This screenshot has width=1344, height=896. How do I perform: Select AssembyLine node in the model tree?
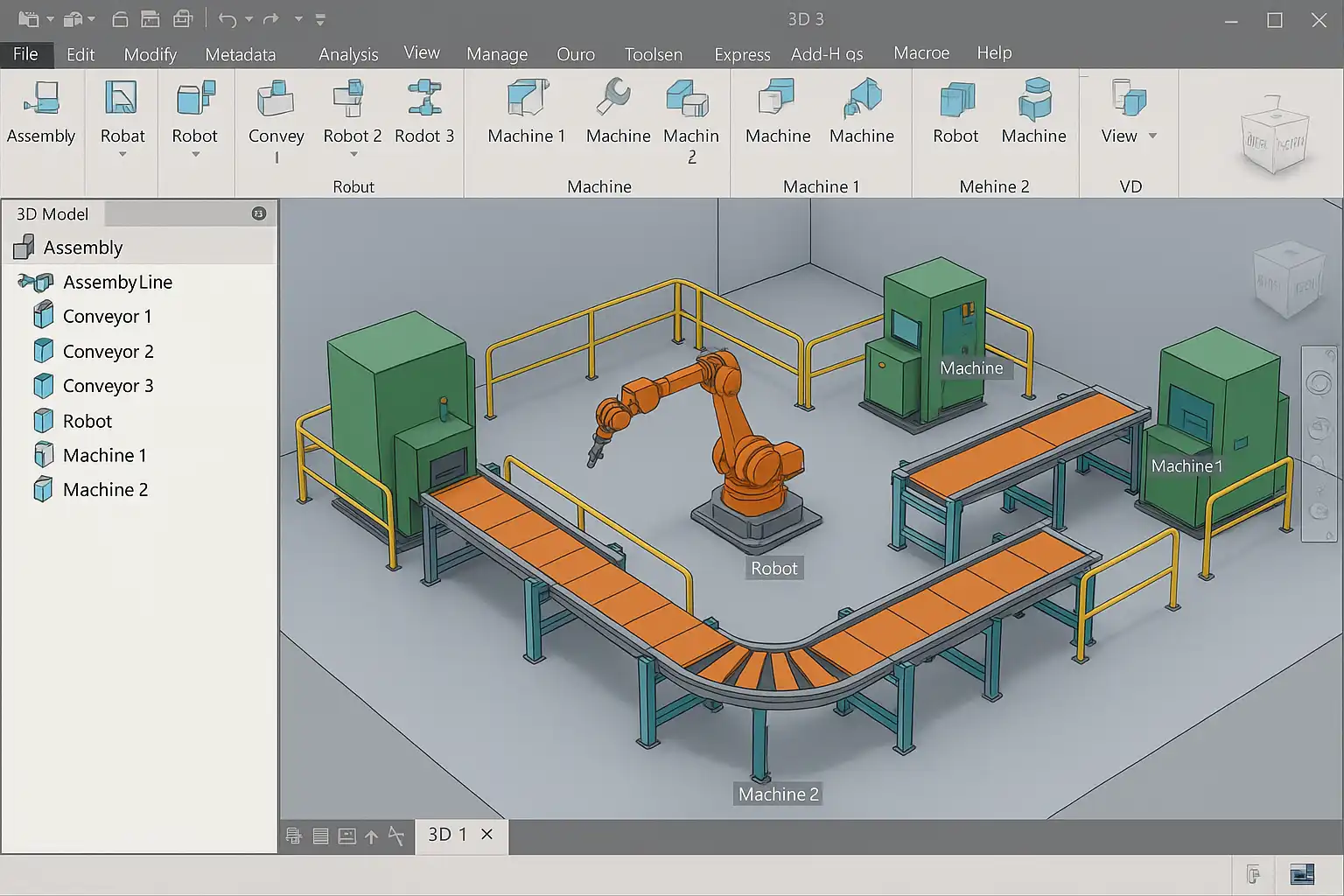[x=117, y=282]
